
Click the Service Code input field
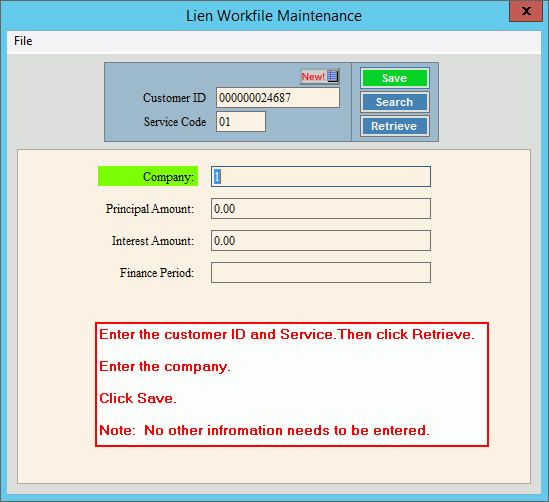241,122
